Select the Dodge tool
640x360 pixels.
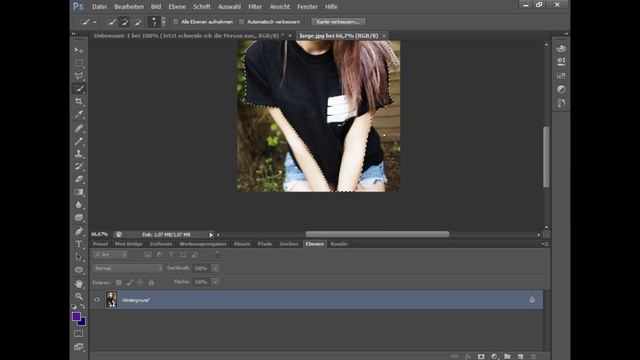click(x=79, y=218)
